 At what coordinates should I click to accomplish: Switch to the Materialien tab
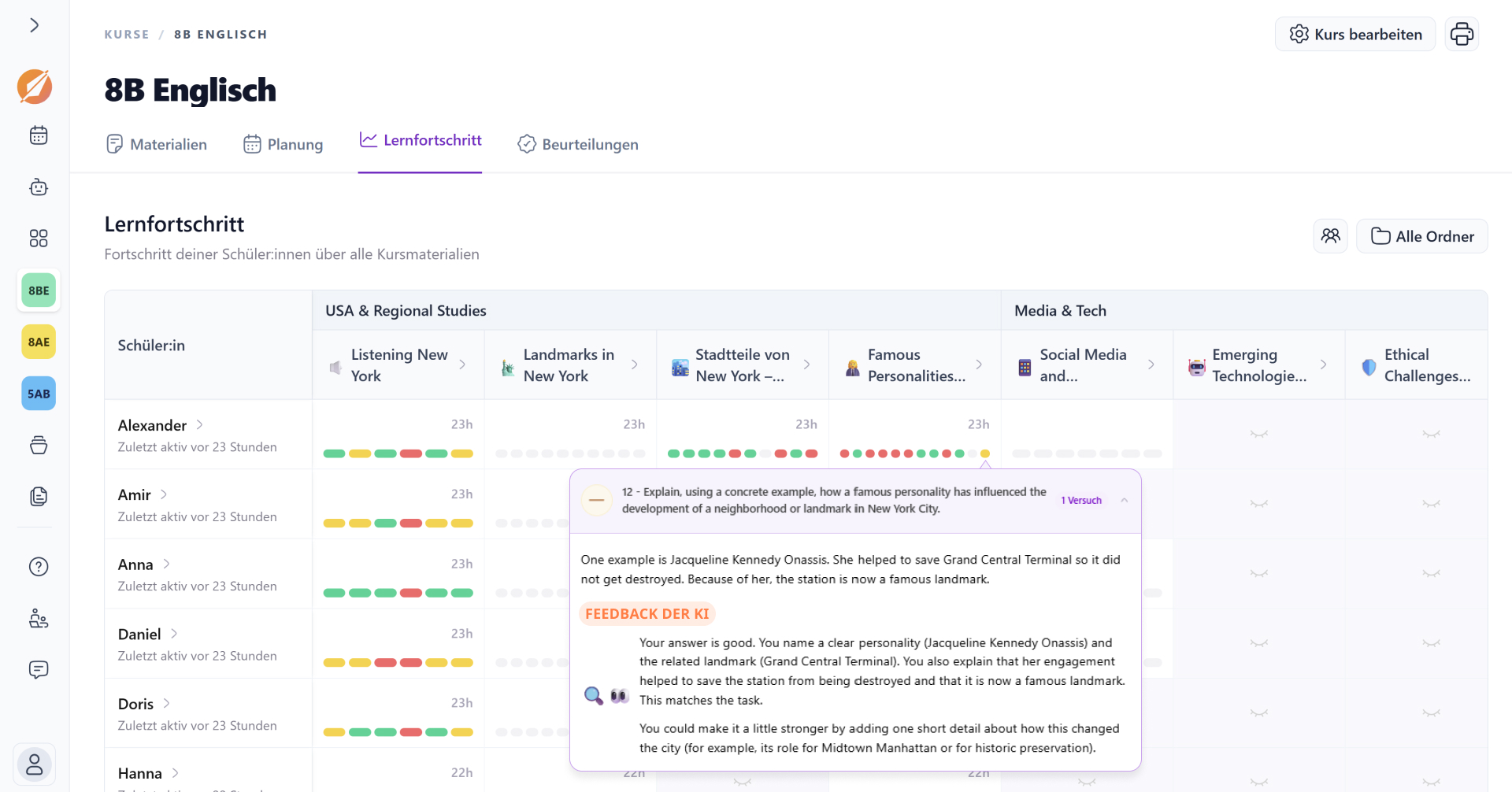(156, 144)
